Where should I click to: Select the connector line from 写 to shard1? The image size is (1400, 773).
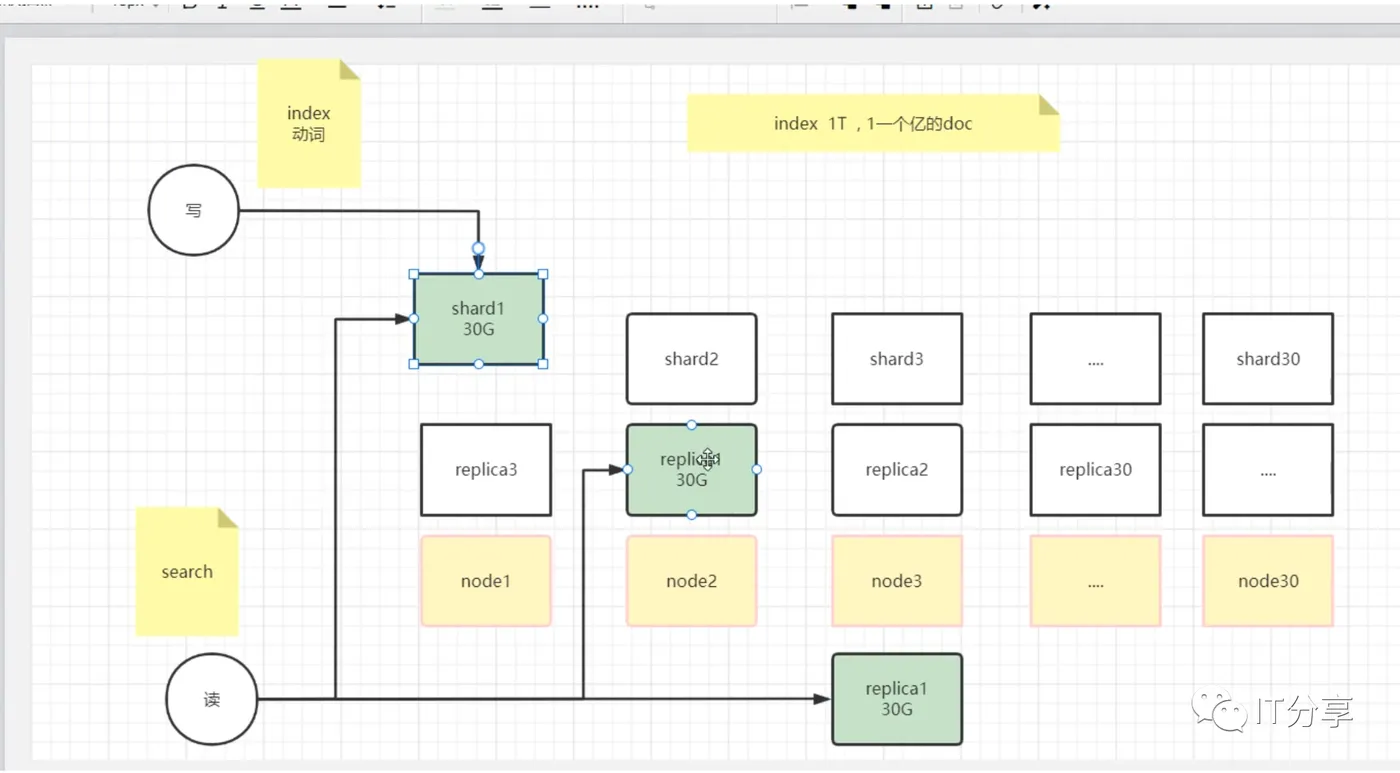[x=360, y=211]
